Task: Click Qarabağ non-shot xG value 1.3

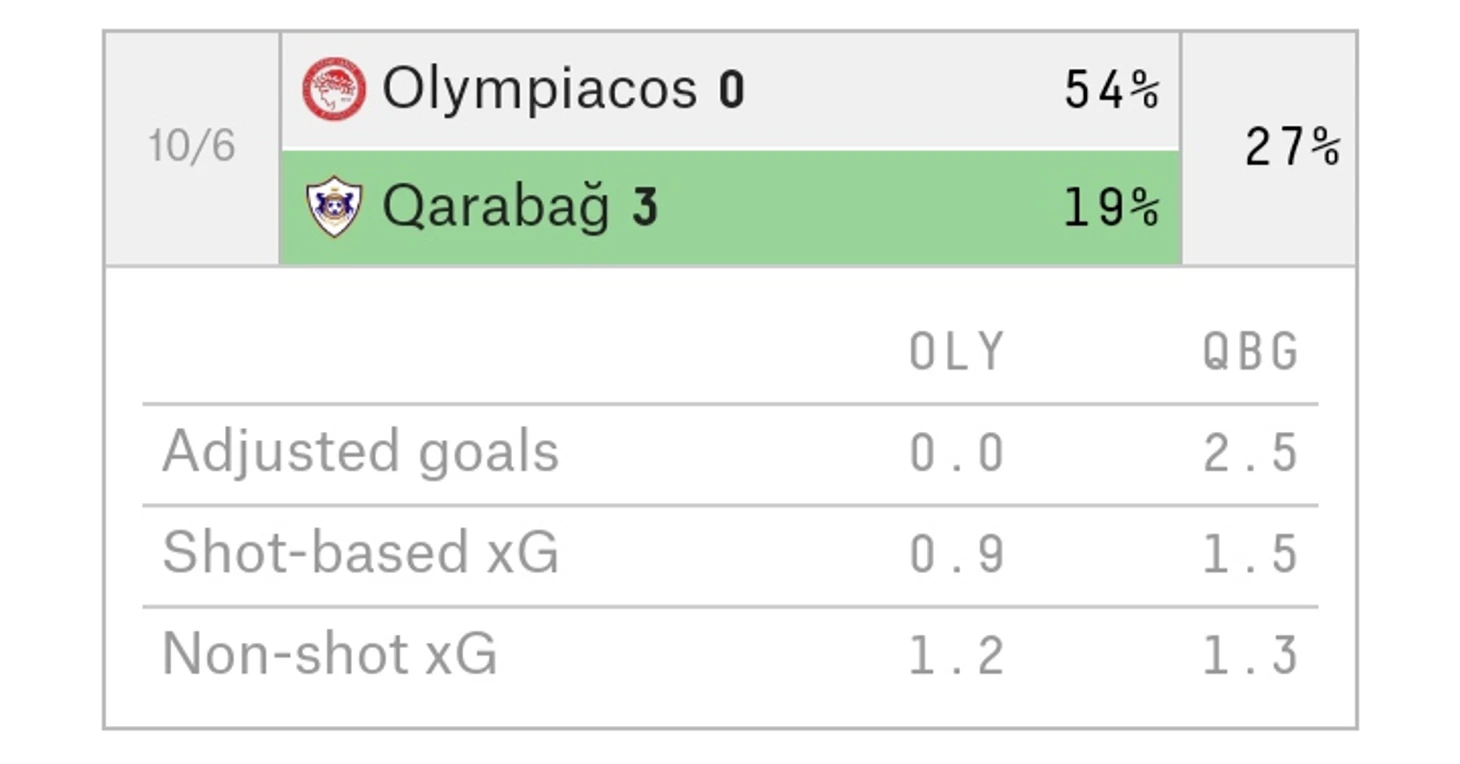Action: coord(1250,656)
